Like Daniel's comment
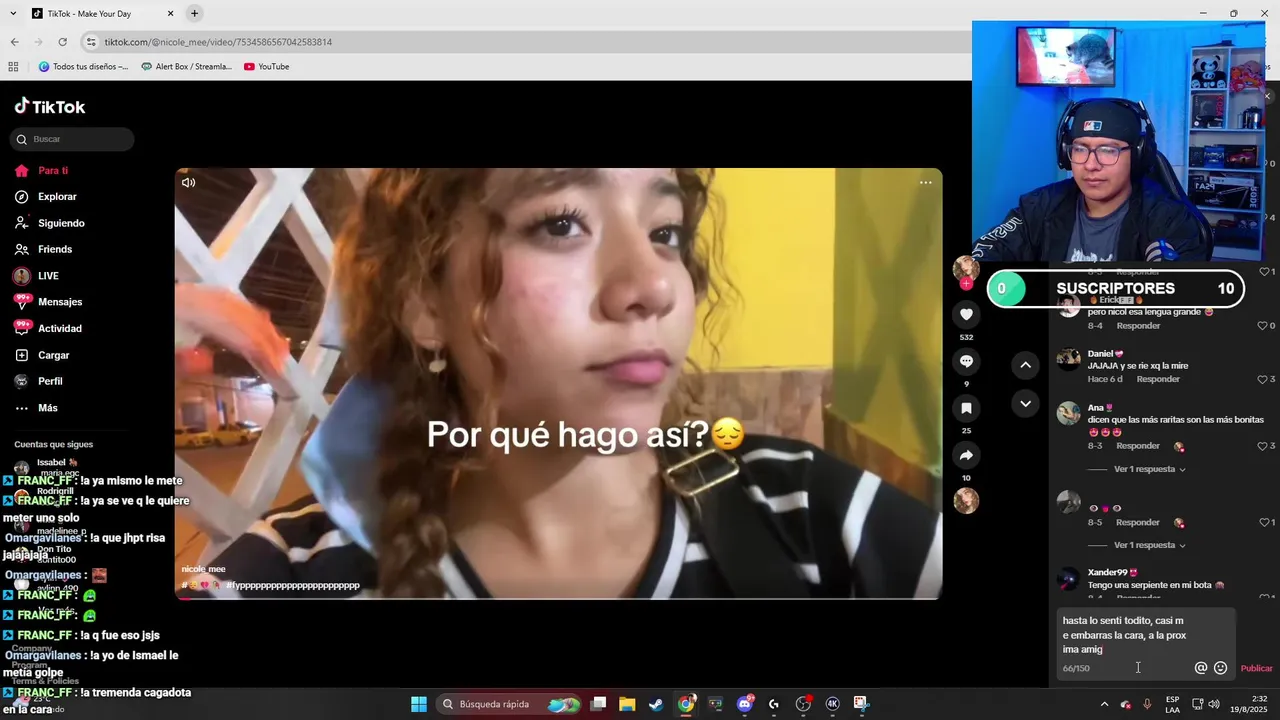Screen dimensions: 1280x720 pos(1263,380)
